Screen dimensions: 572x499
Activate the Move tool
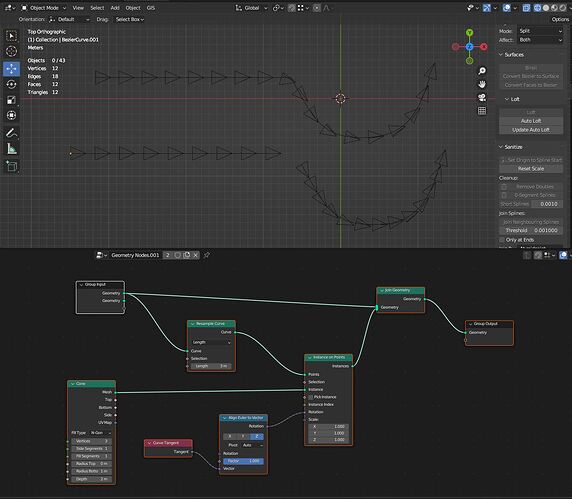tap(11, 69)
